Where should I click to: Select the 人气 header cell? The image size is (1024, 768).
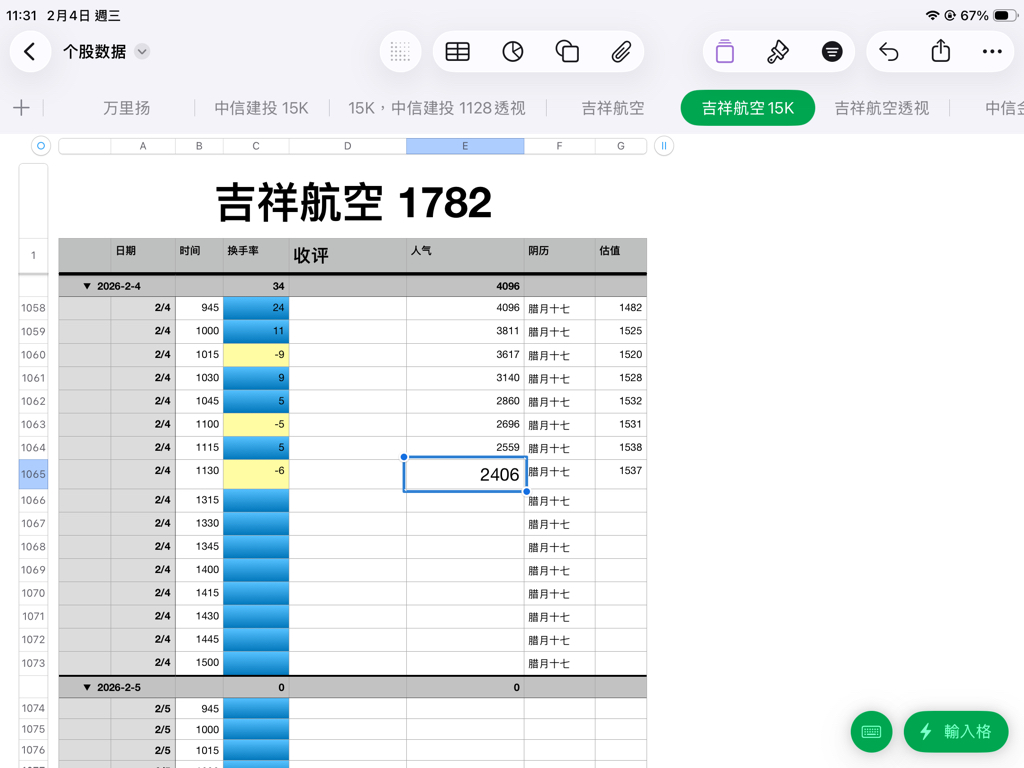click(465, 255)
